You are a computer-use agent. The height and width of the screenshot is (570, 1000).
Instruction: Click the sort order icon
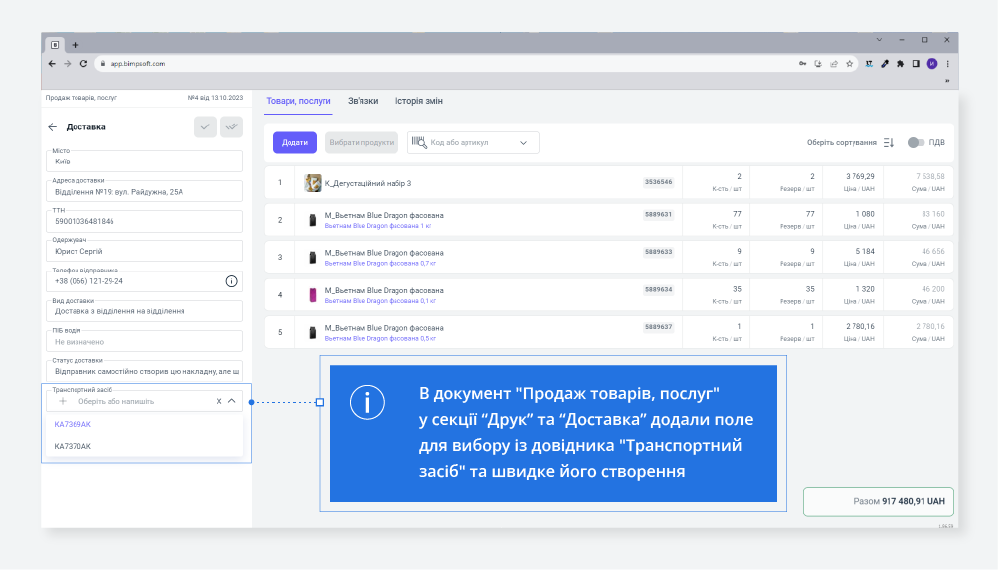click(888, 143)
